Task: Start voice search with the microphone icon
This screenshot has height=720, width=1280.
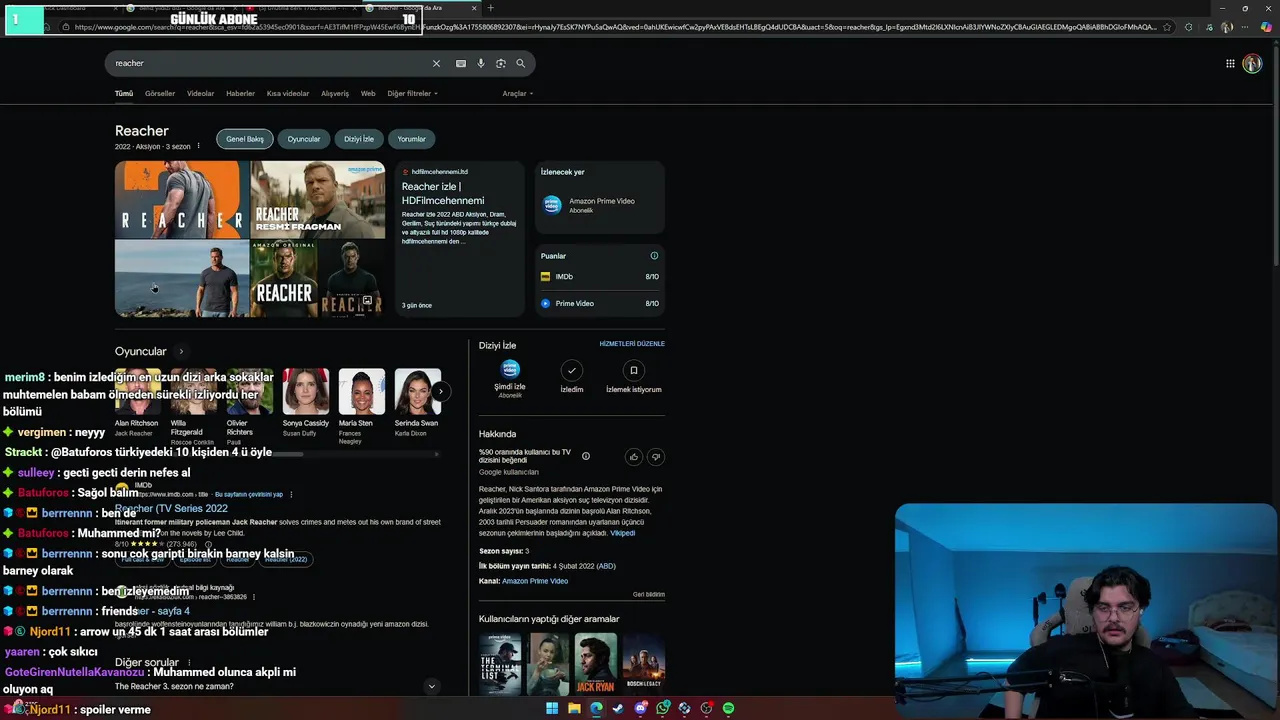Action: (x=481, y=63)
